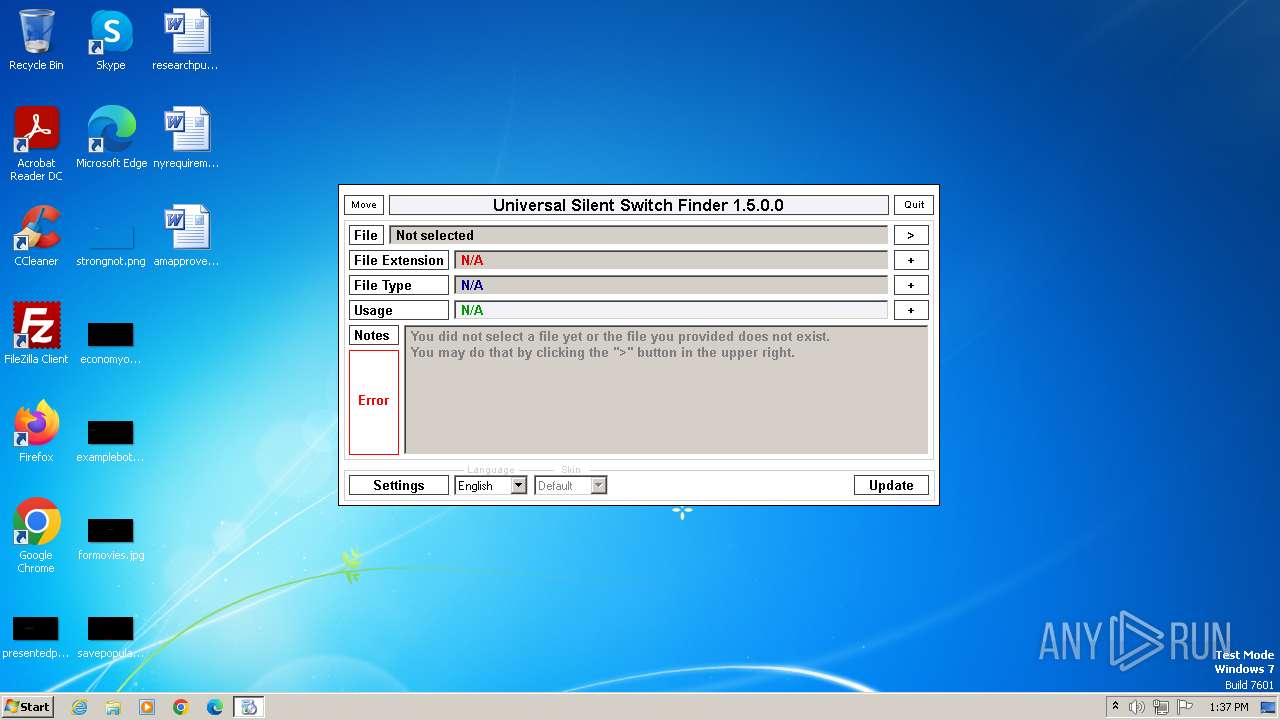This screenshot has height=720, width=1280.
Task: Open Windows Explorer from the taskbar
Action: click(x=113, y=707)
